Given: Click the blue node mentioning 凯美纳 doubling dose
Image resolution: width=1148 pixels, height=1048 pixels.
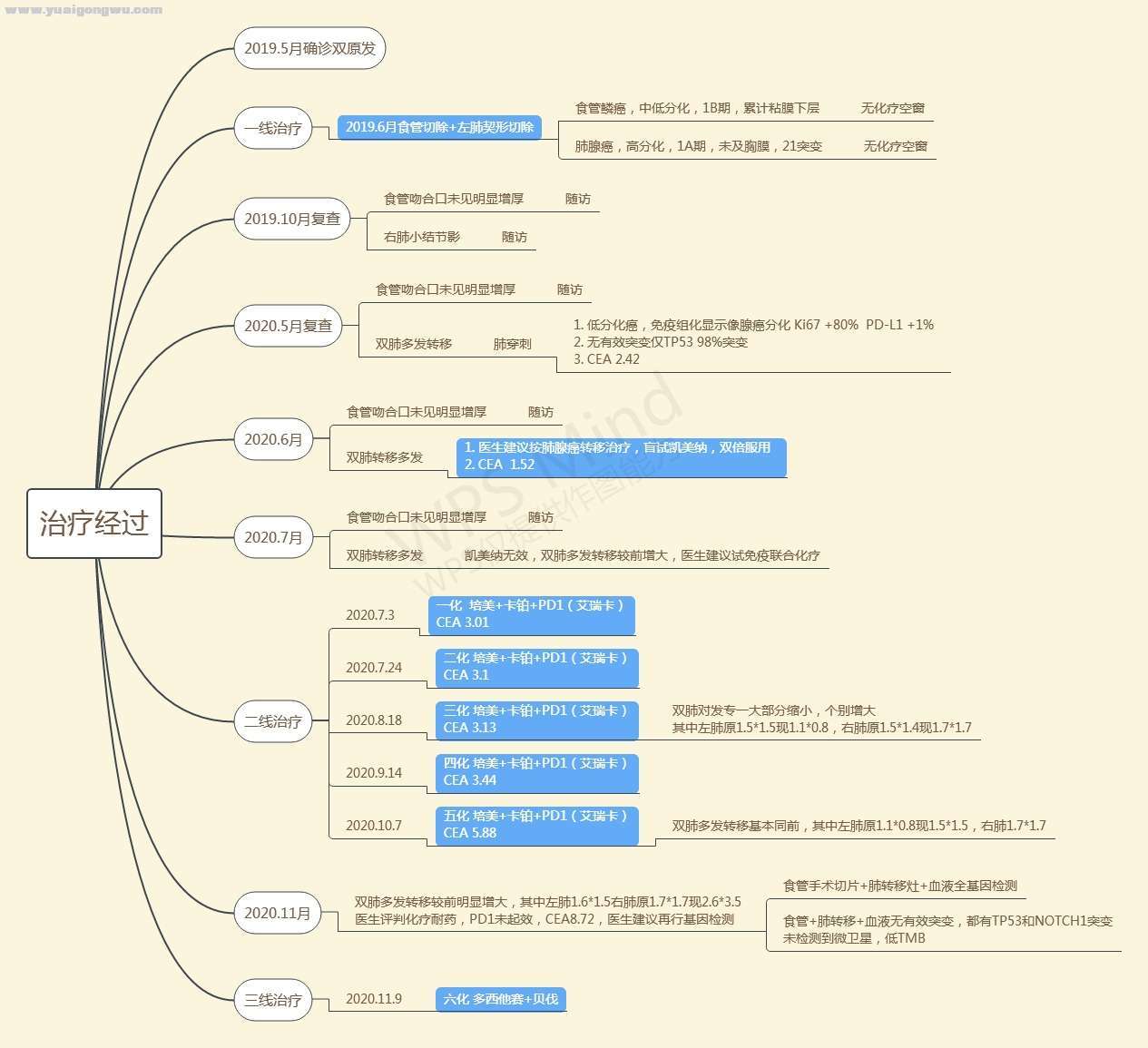Looking at the screenshot, I should 621,456.
